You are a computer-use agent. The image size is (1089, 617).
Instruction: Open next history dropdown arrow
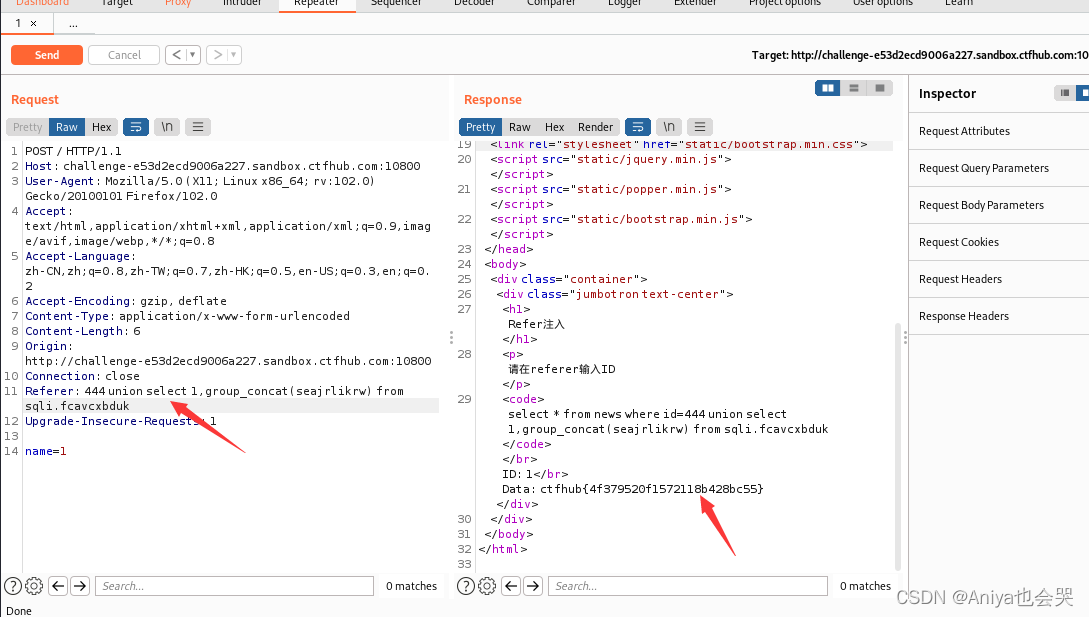pyautogui.click(x=234, y=55)
